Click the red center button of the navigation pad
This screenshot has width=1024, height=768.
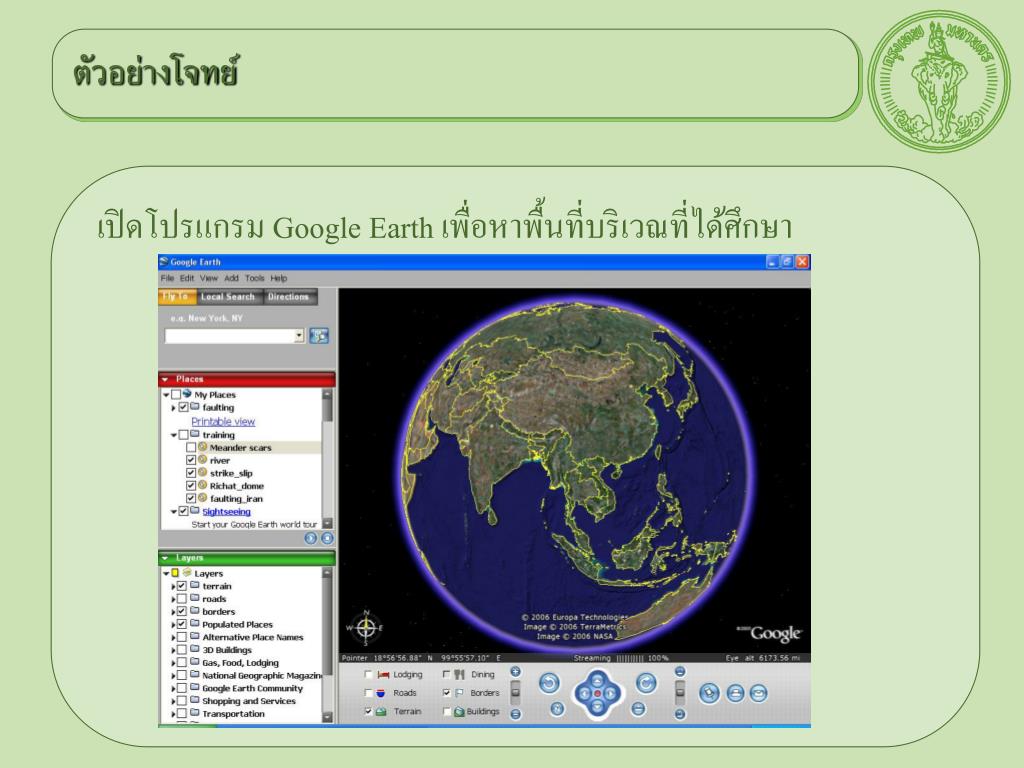597,694
